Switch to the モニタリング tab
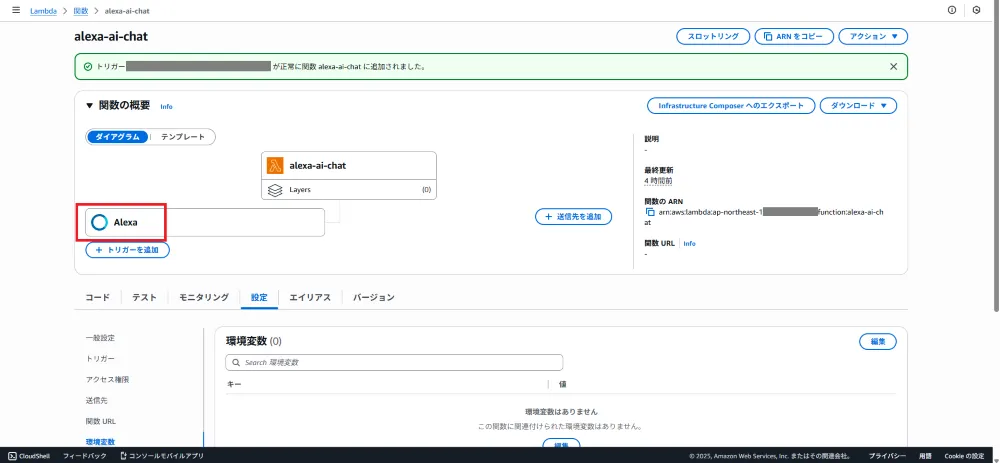 (202, 297)
